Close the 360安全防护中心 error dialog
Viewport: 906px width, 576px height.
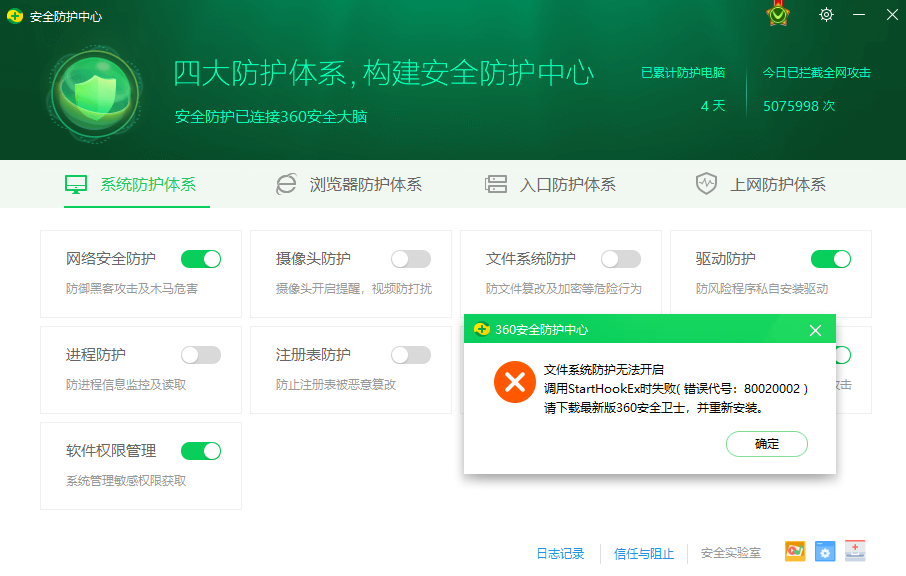(815, 330)
